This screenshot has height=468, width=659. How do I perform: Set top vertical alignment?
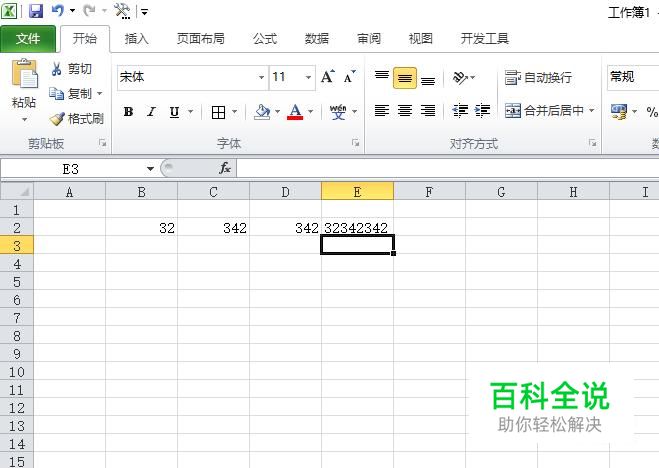tap(382, 77)
